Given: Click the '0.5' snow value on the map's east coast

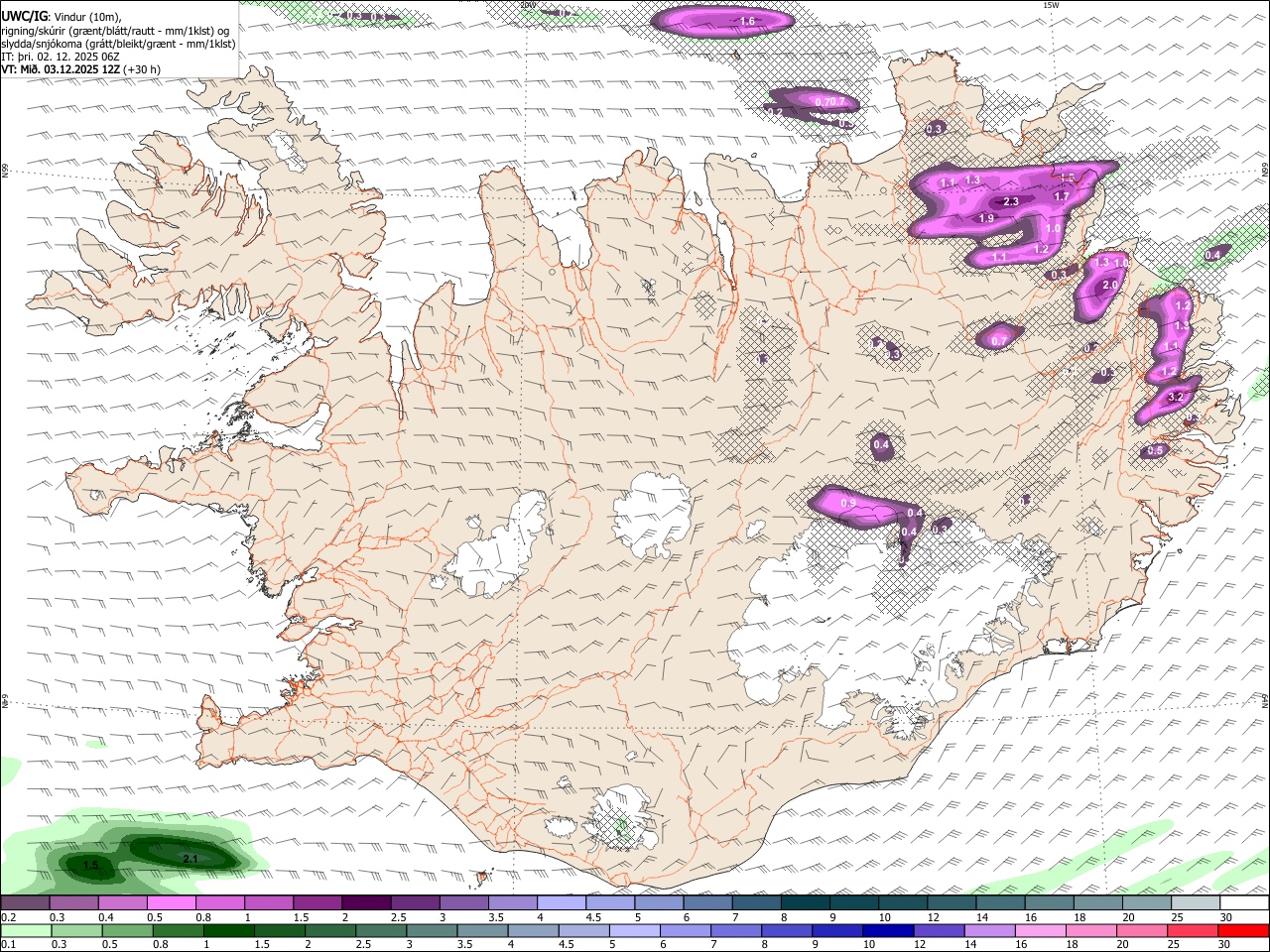Looking at the screenshot, I should pyautogui.click(x=1155, y=451).
